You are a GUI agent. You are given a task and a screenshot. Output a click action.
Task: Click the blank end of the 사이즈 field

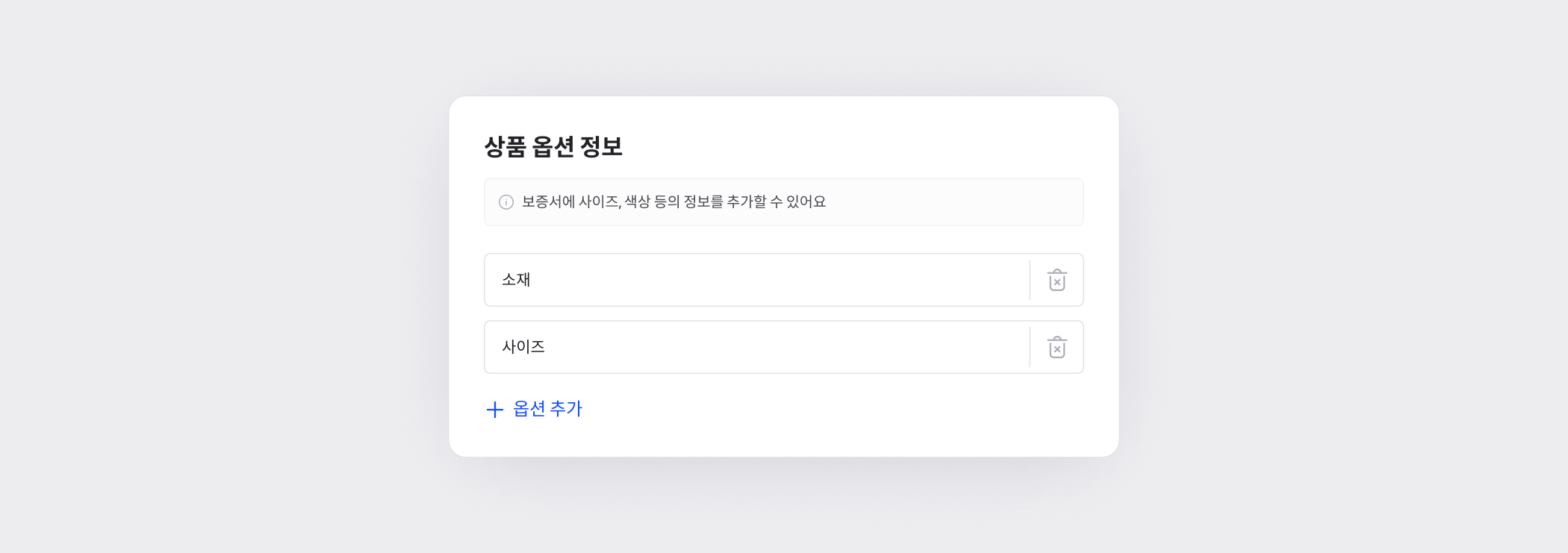pyautogui.click(x=971, y=347)
